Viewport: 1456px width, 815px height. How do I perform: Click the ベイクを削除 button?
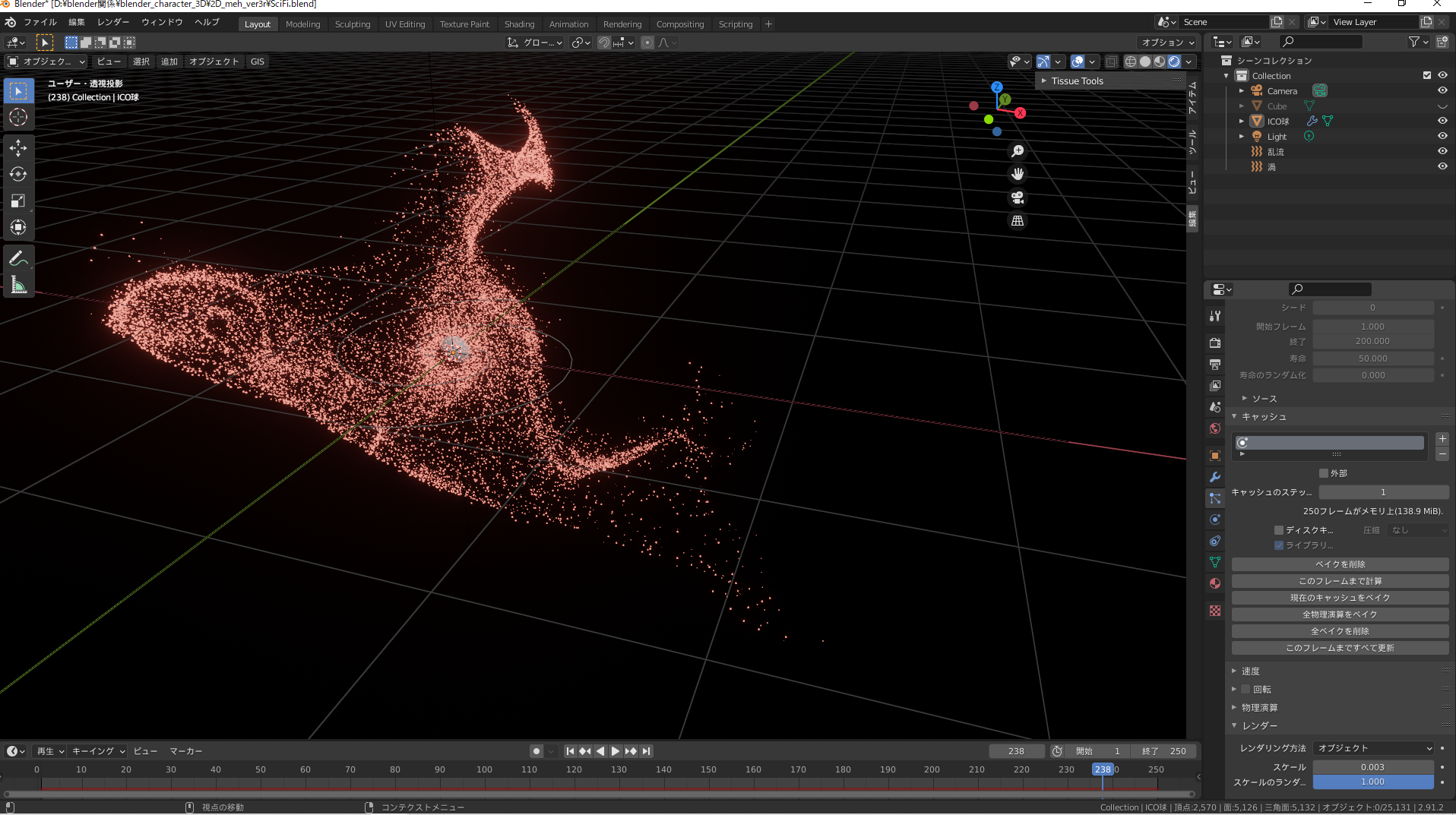(x=1340, y=564)
